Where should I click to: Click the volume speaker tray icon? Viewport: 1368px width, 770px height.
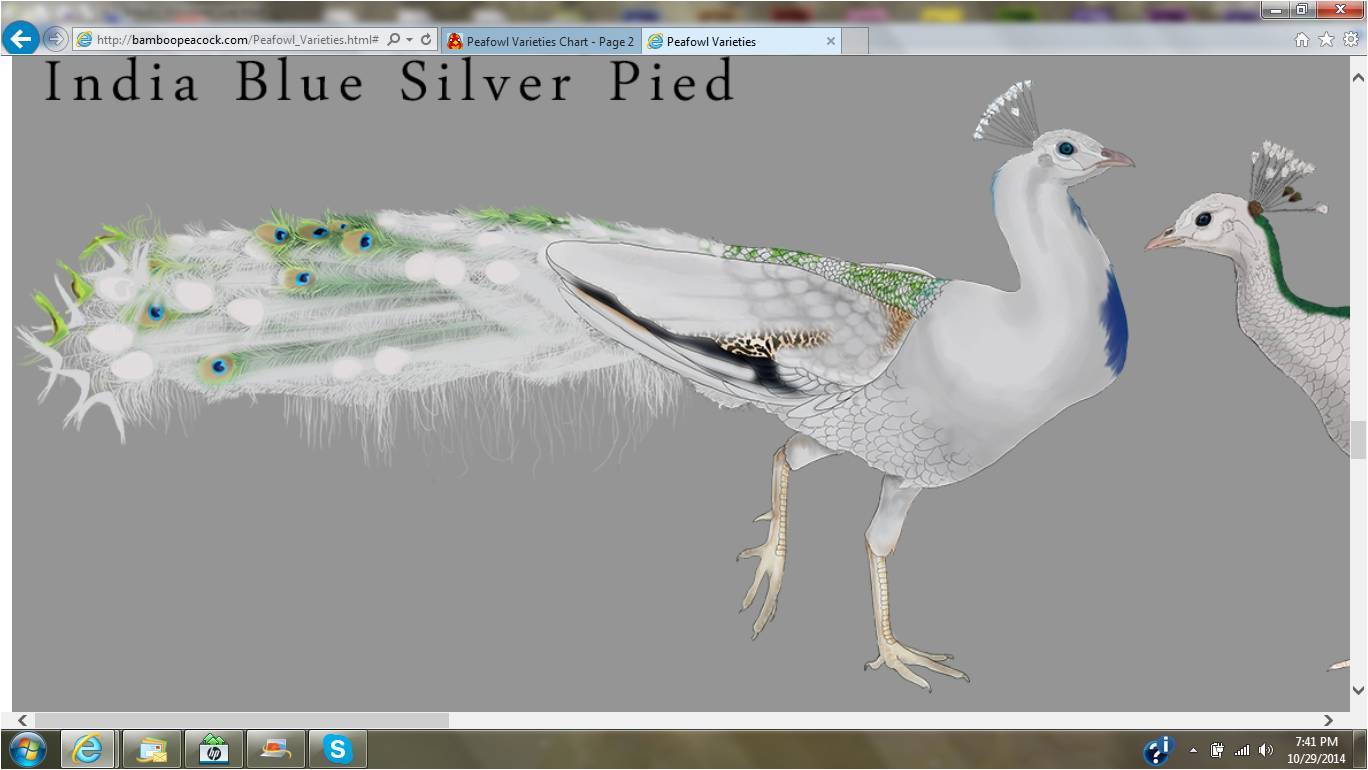coord(1266,750)
